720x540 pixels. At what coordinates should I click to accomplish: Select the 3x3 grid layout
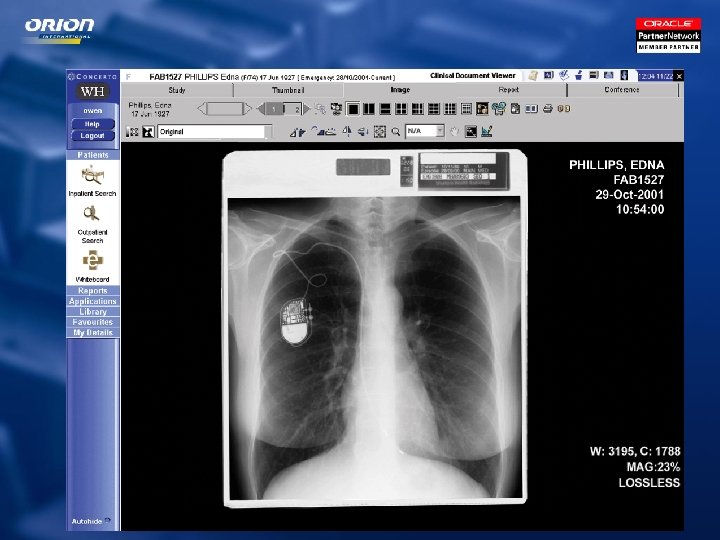click(450, 109)
